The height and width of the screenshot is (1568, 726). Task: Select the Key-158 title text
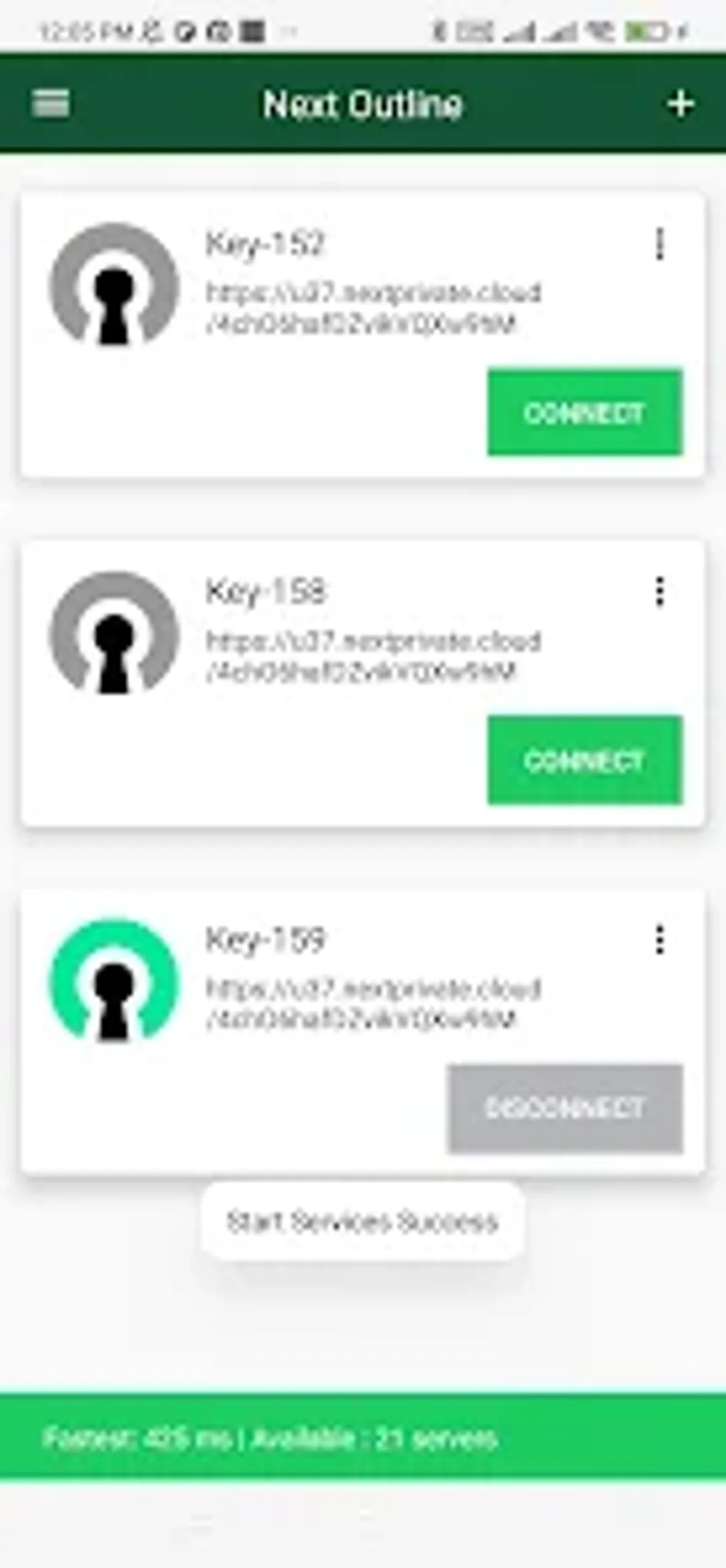click(265, 592)
